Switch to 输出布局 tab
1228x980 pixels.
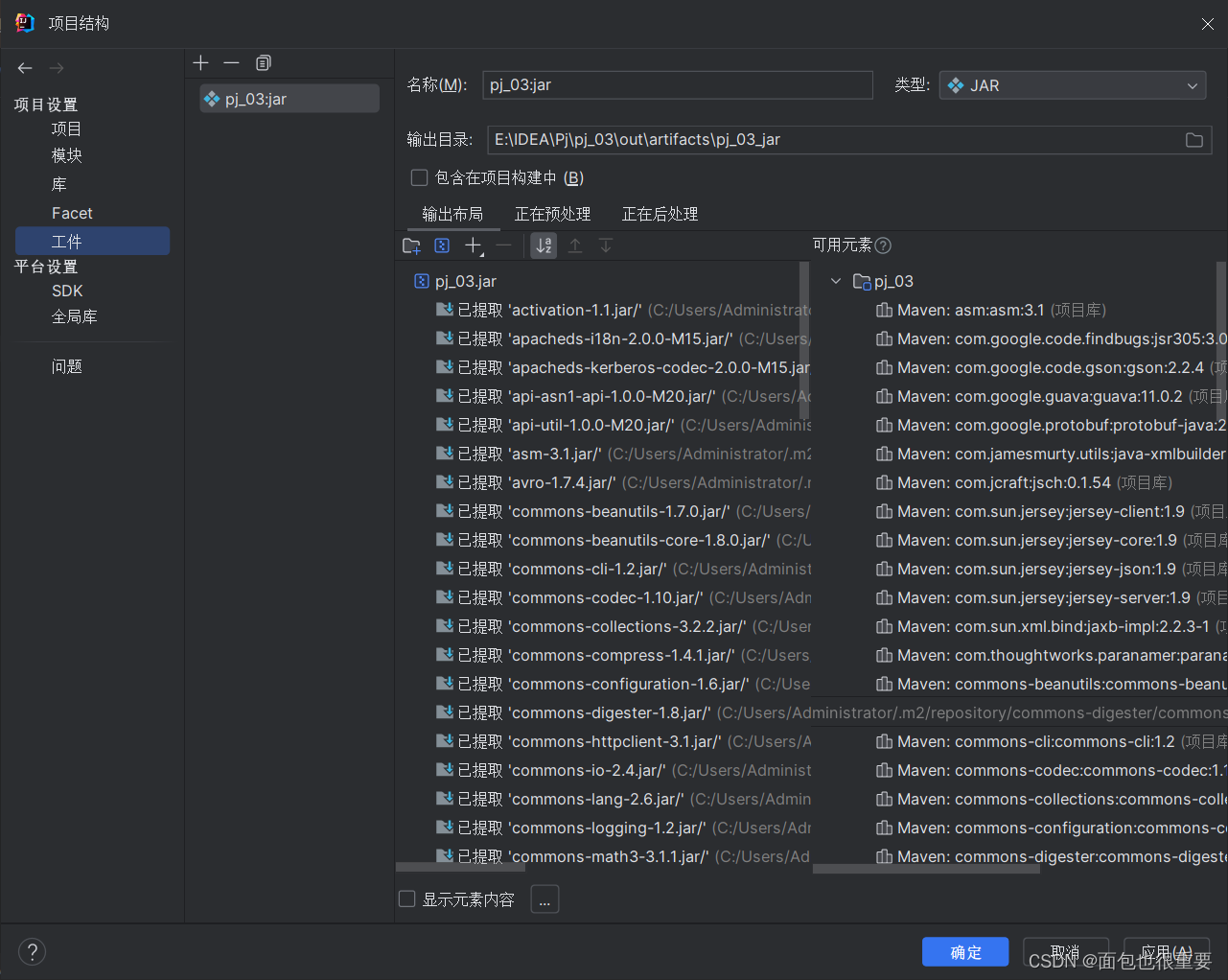coord(452,214)
